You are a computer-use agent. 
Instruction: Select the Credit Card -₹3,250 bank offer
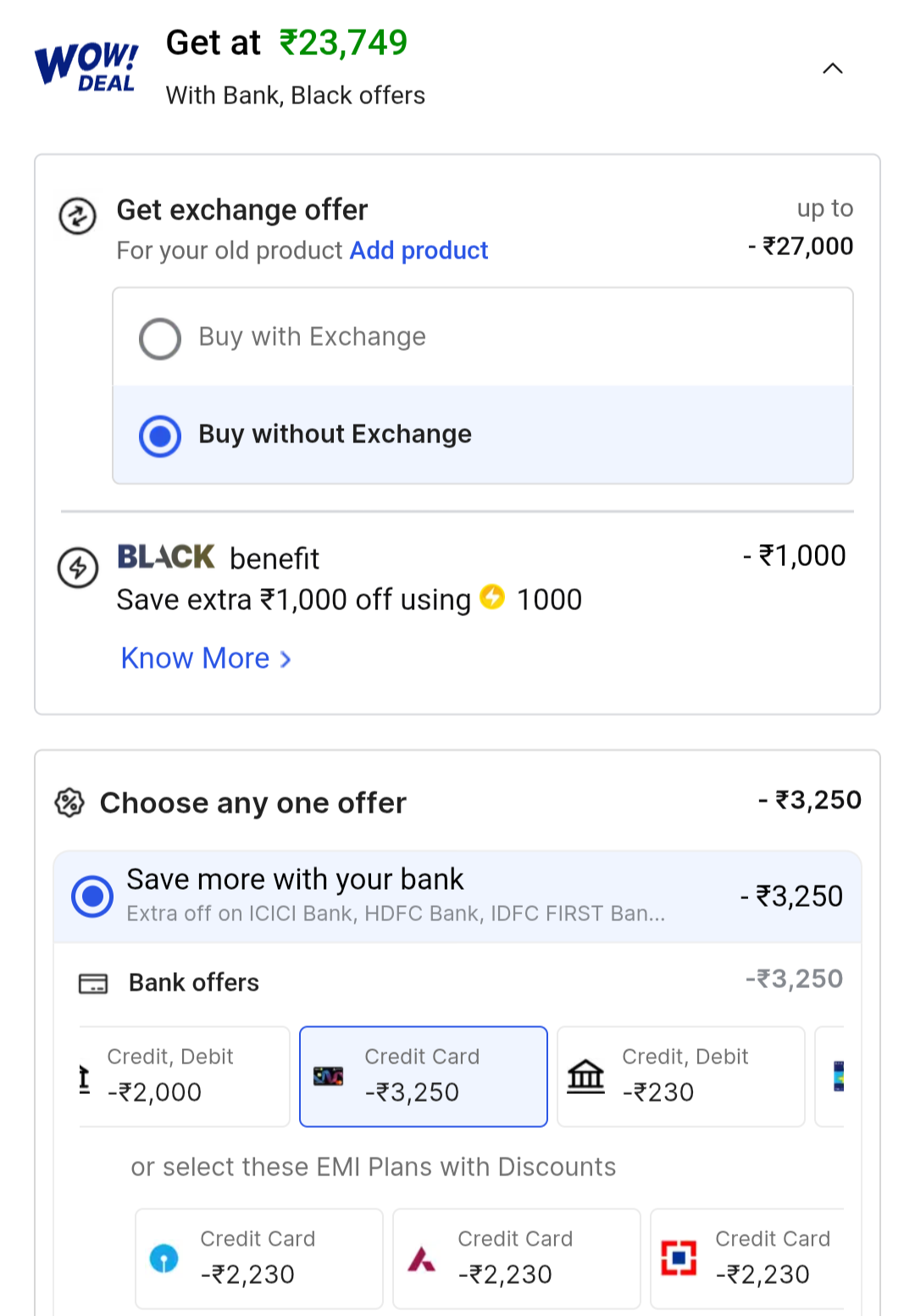(424, 1076)
